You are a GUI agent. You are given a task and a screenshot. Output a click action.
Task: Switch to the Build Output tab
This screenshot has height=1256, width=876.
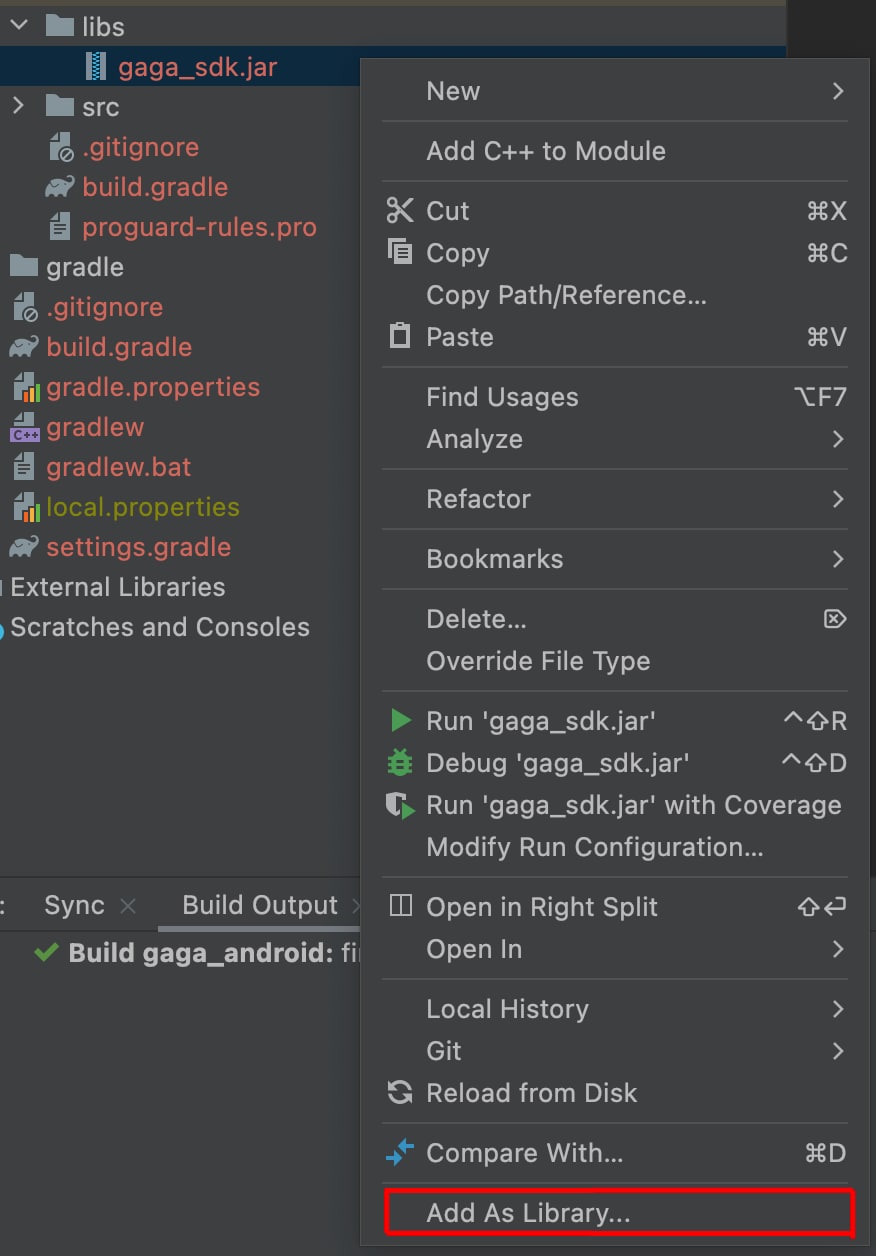[260, 905]
